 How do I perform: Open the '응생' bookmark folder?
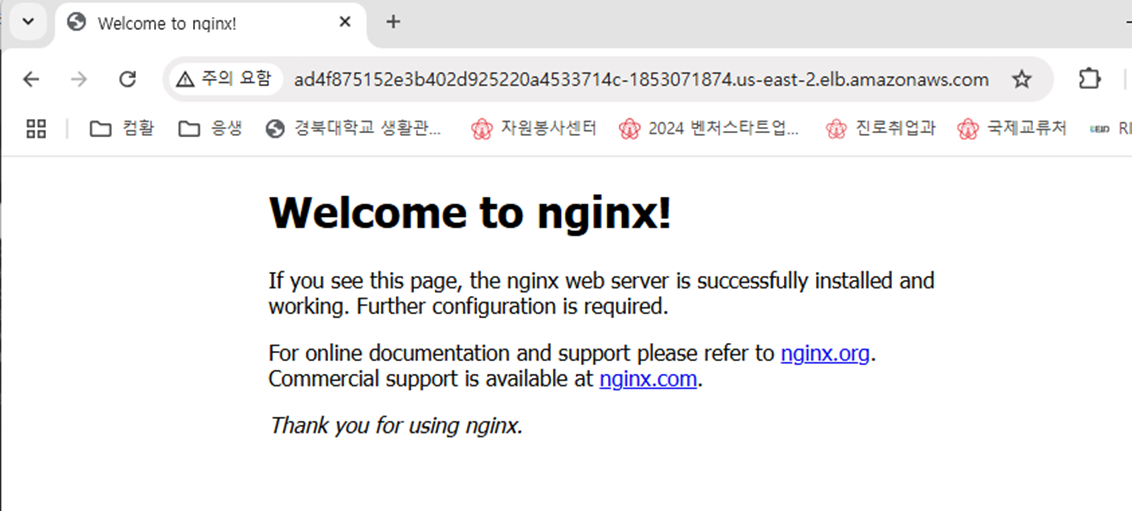211,128
